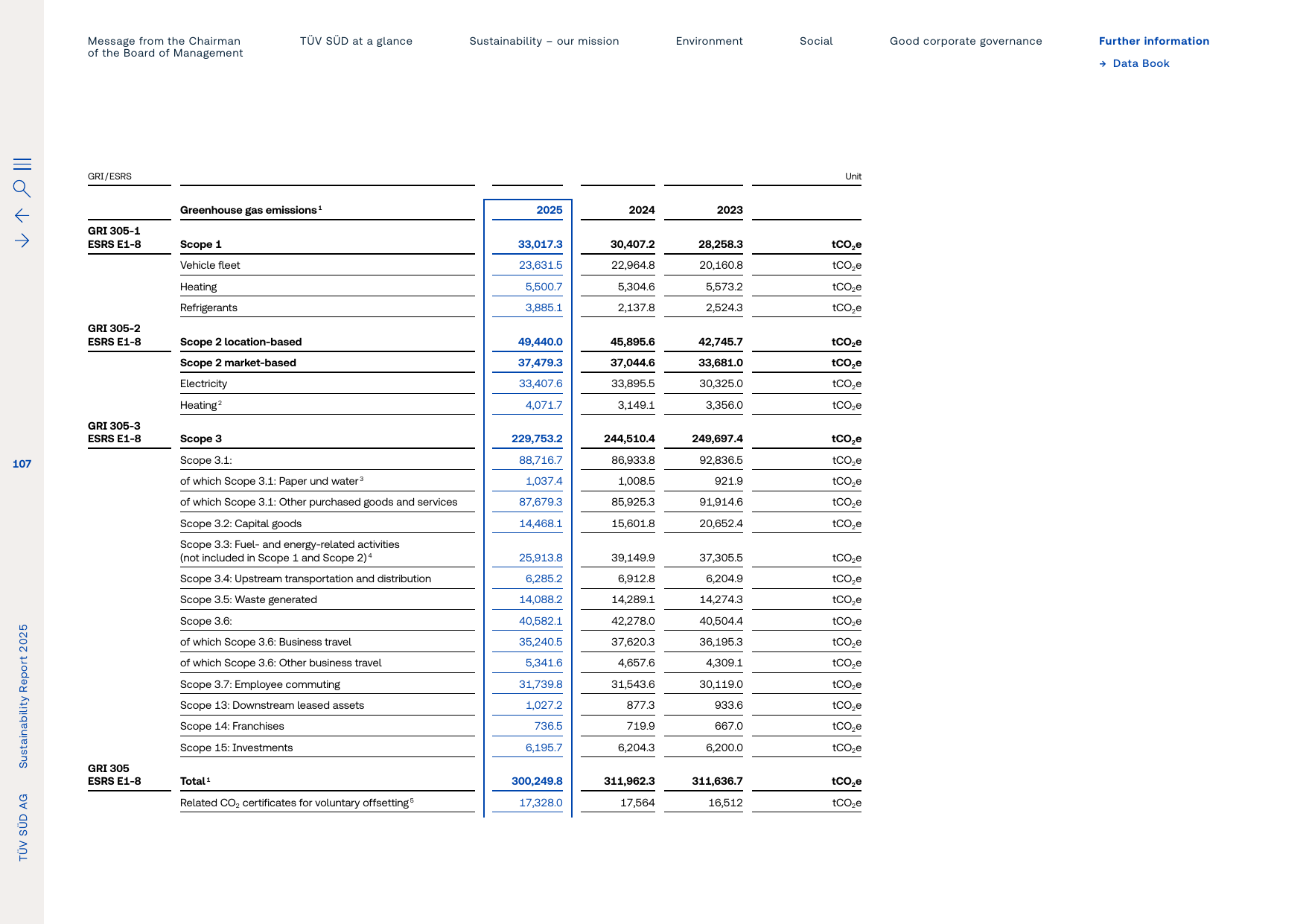Click Scope 15: Investments label
Viewport: 1306px width, 924px height.
pos(237,748)
